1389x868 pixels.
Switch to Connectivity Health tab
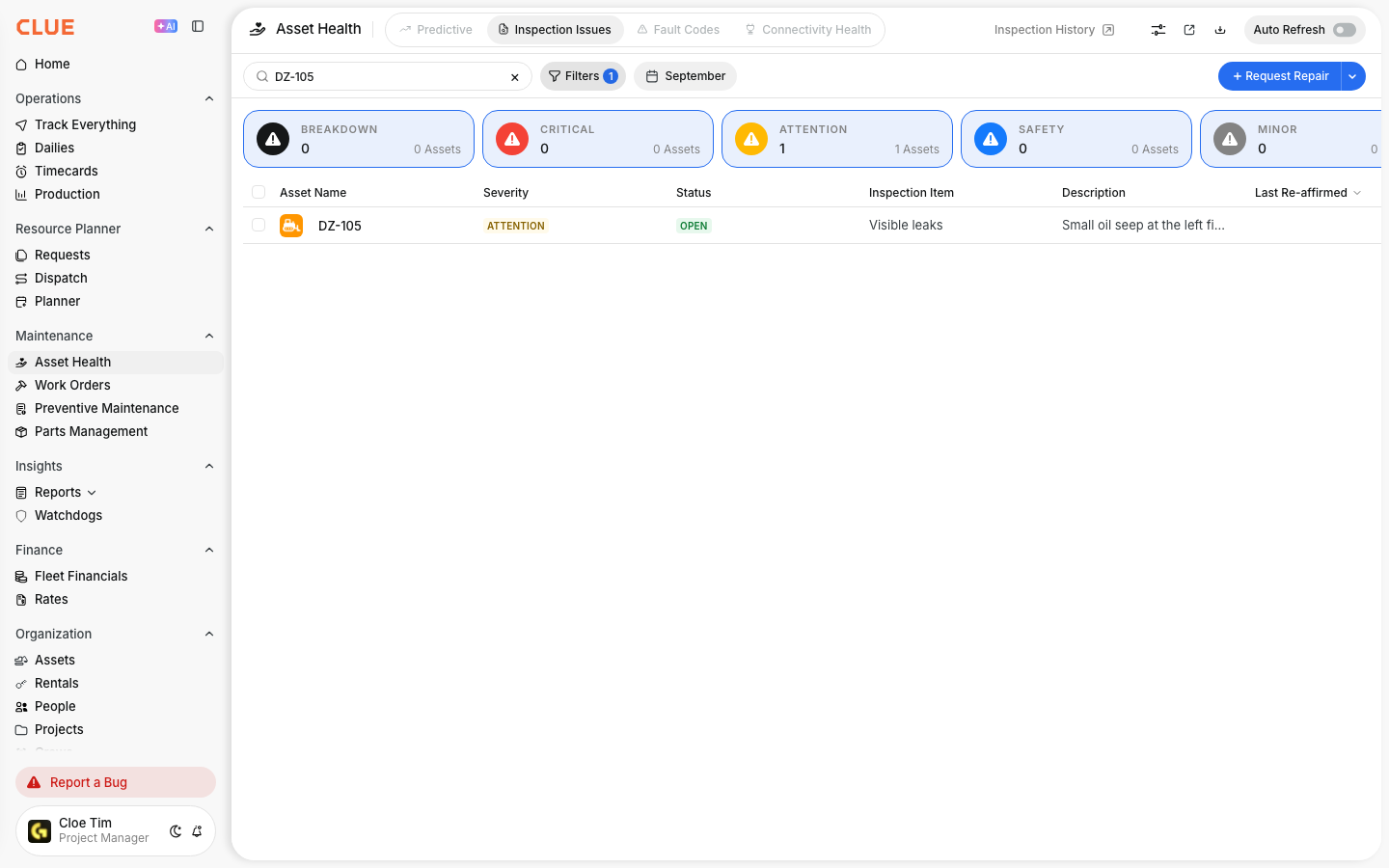click(x=808, y=30)
